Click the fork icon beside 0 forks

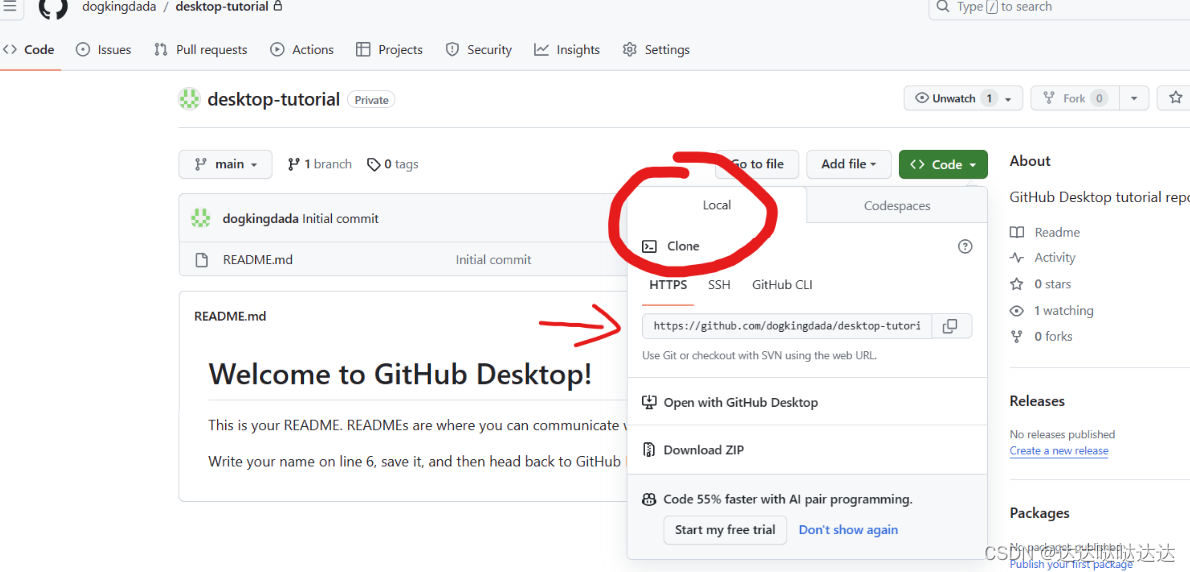coord(1016,336)
